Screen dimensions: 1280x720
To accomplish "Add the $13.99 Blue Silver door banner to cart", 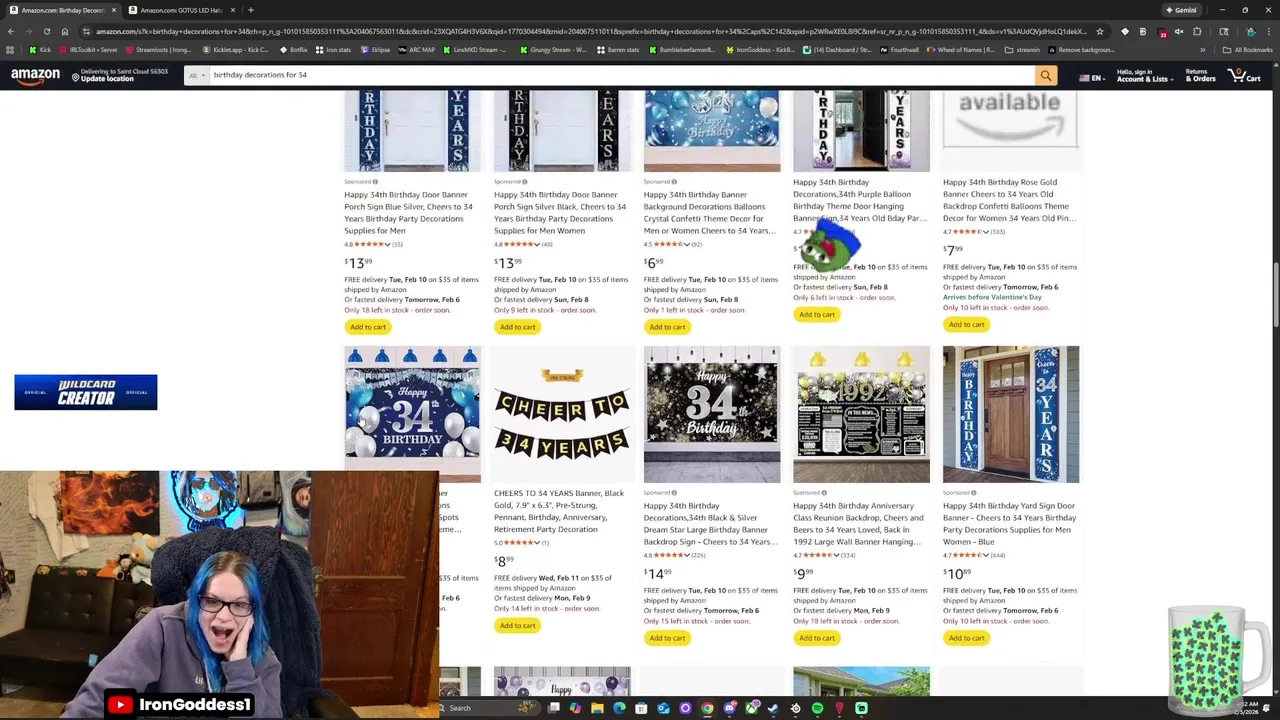I will pyautogui.click(x=367, y=327).
